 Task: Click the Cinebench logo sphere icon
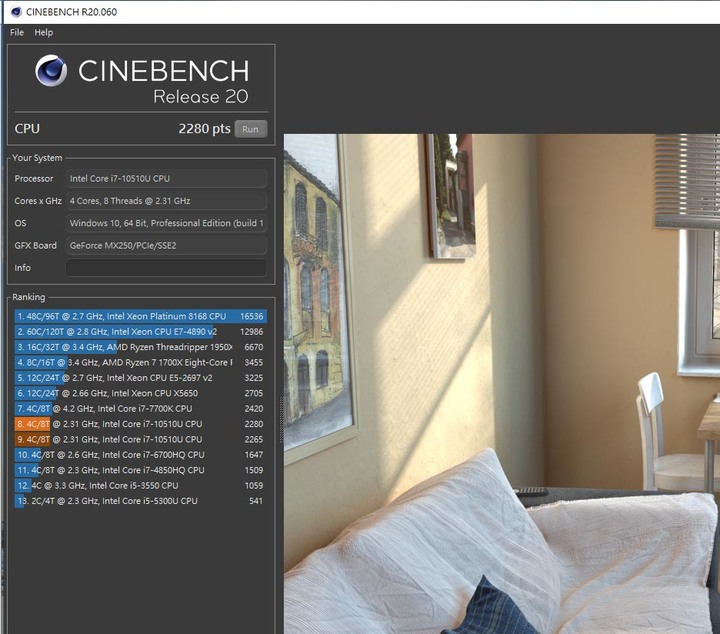click(51, 70)
